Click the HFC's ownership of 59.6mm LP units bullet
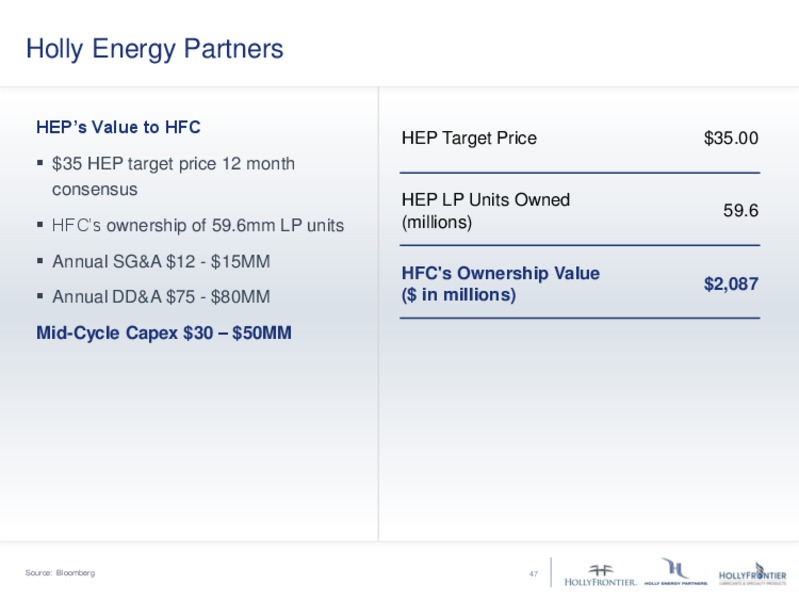This screenshot has width=799, height=600. (x=198, y=225)
